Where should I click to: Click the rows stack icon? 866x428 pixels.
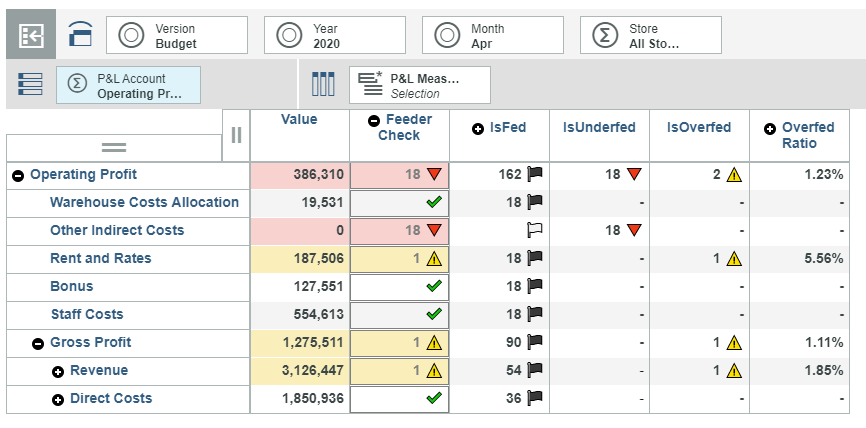[31, 85]
